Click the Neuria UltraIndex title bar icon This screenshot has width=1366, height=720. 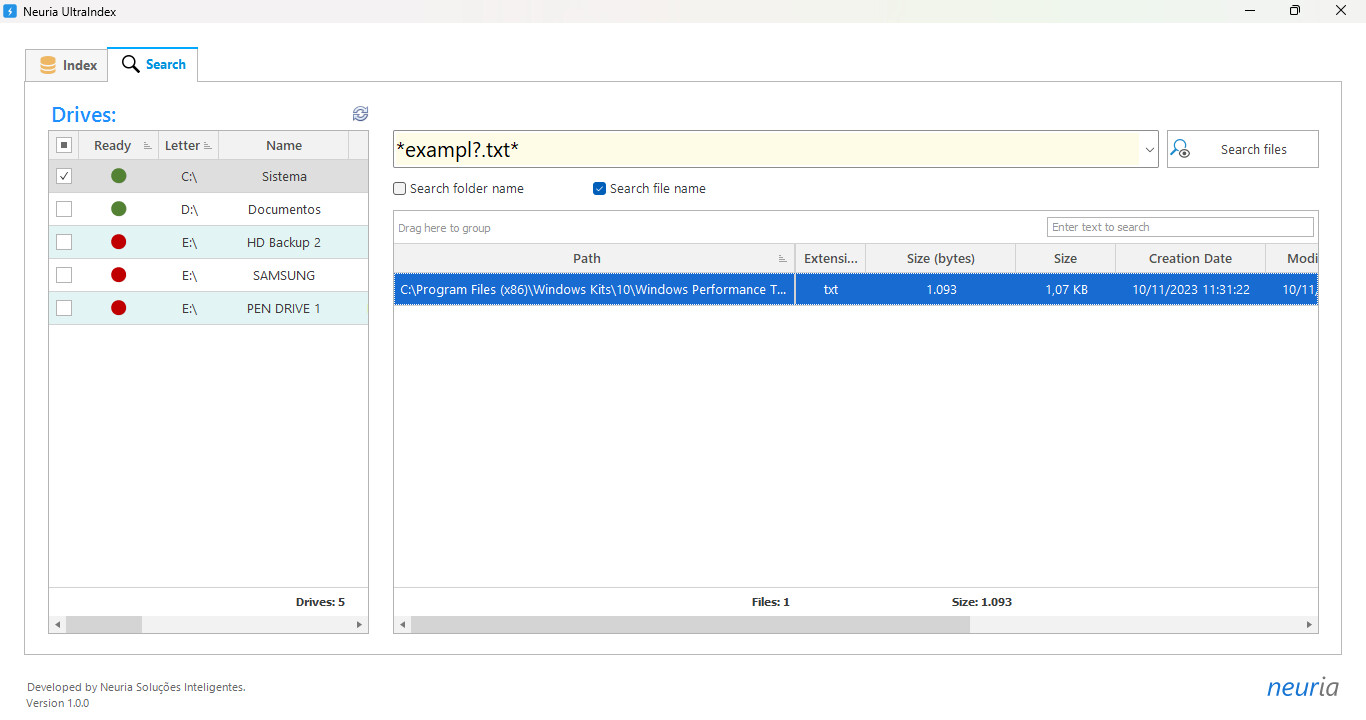pos(9,11)
